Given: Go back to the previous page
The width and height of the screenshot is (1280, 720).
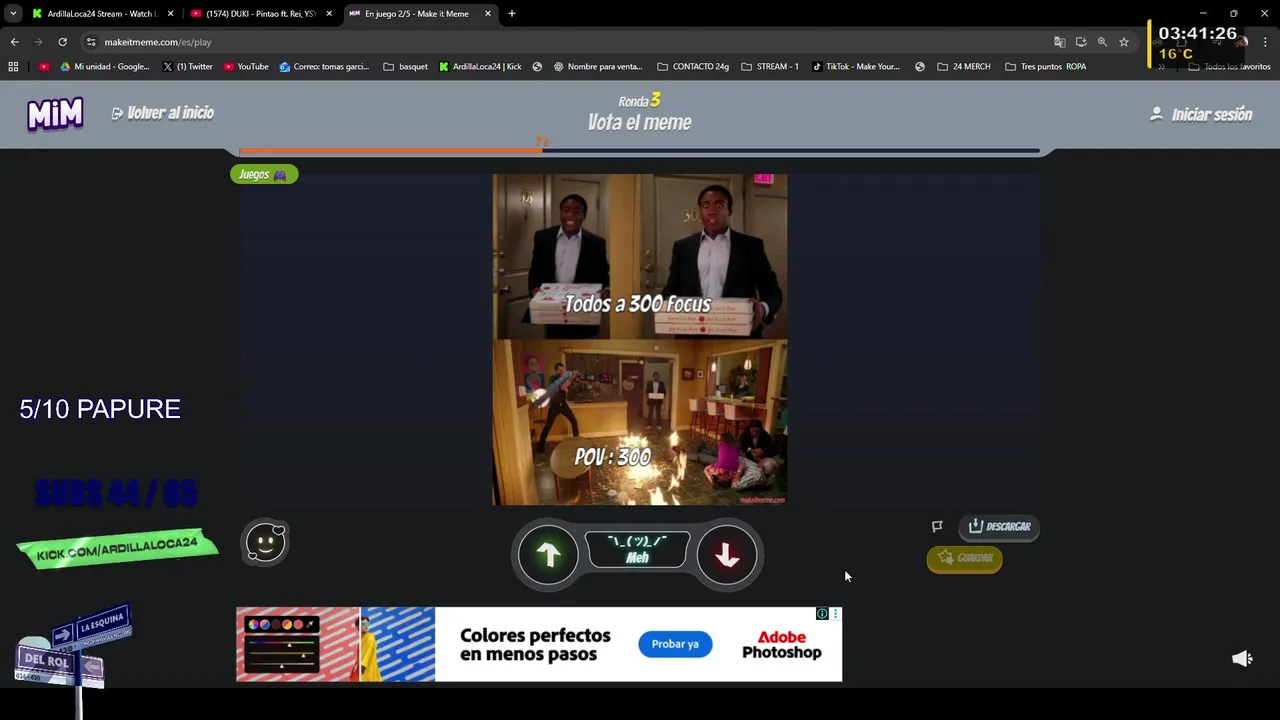Looking at the screenshot, I should point(14,42).
